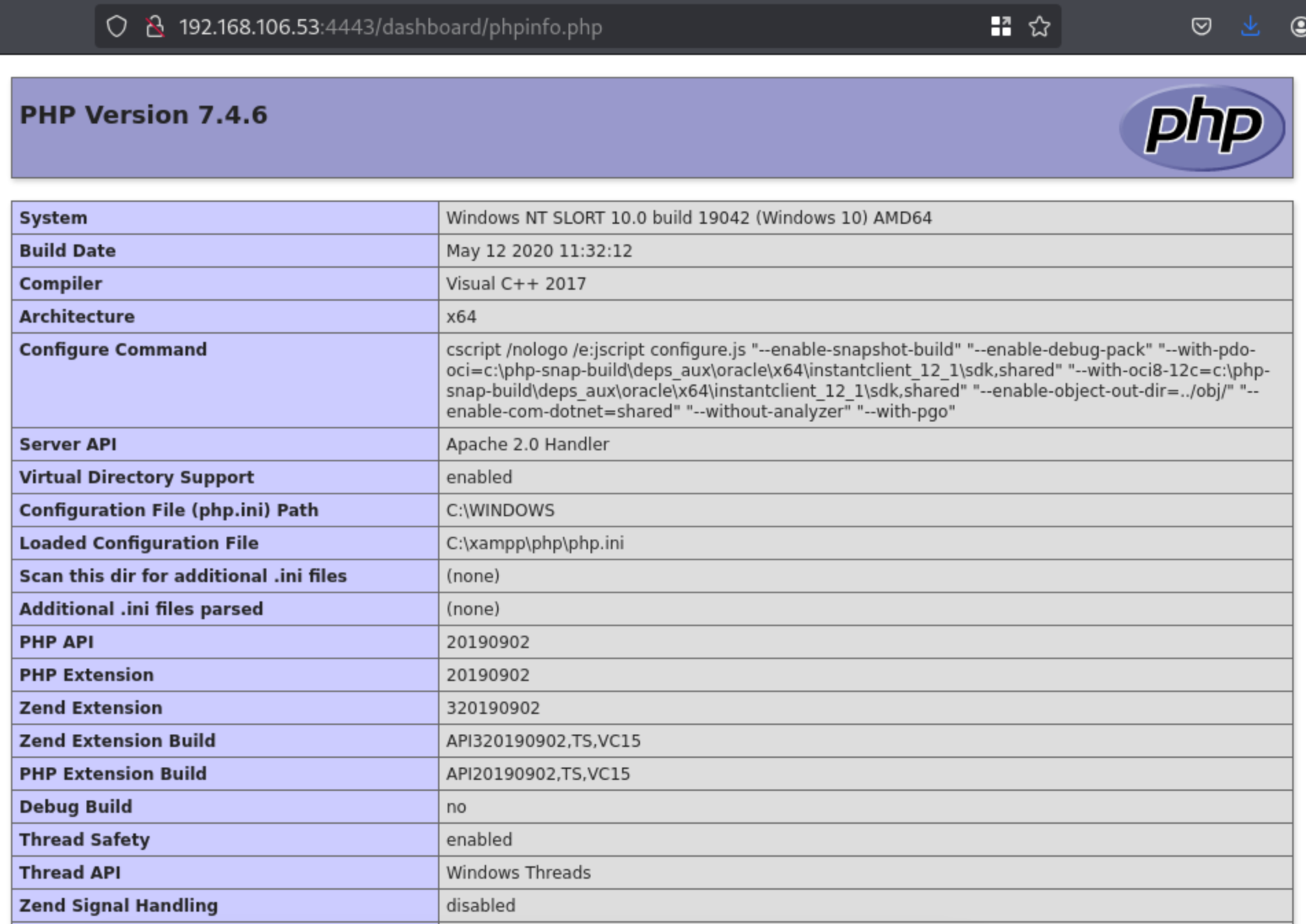
Task: Bookmark this page with the star icon
Action: pos(1039,27)
